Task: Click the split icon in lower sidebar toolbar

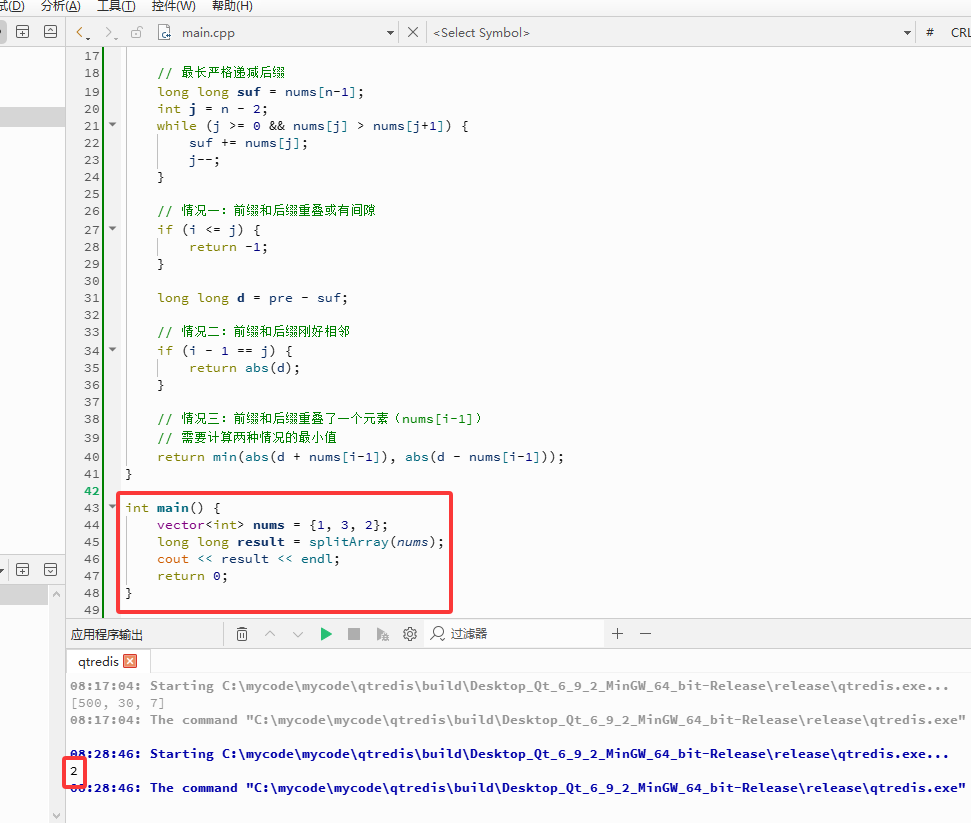Action: [x=51, y=569]
